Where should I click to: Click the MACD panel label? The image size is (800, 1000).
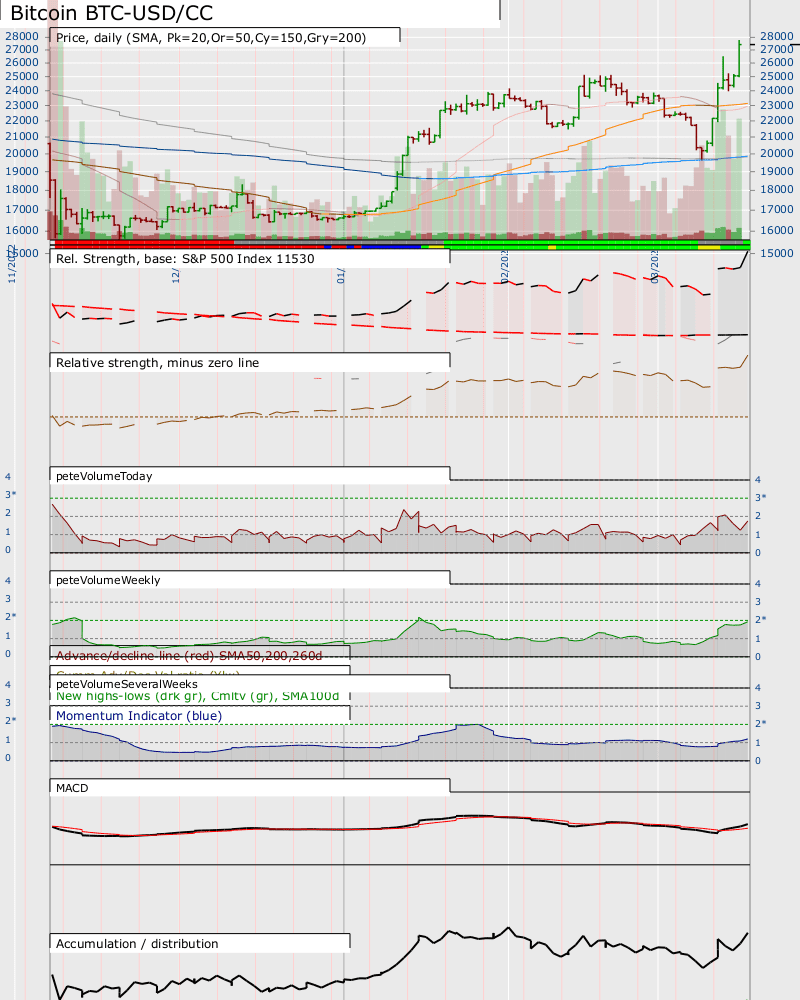tap(72, 788)
